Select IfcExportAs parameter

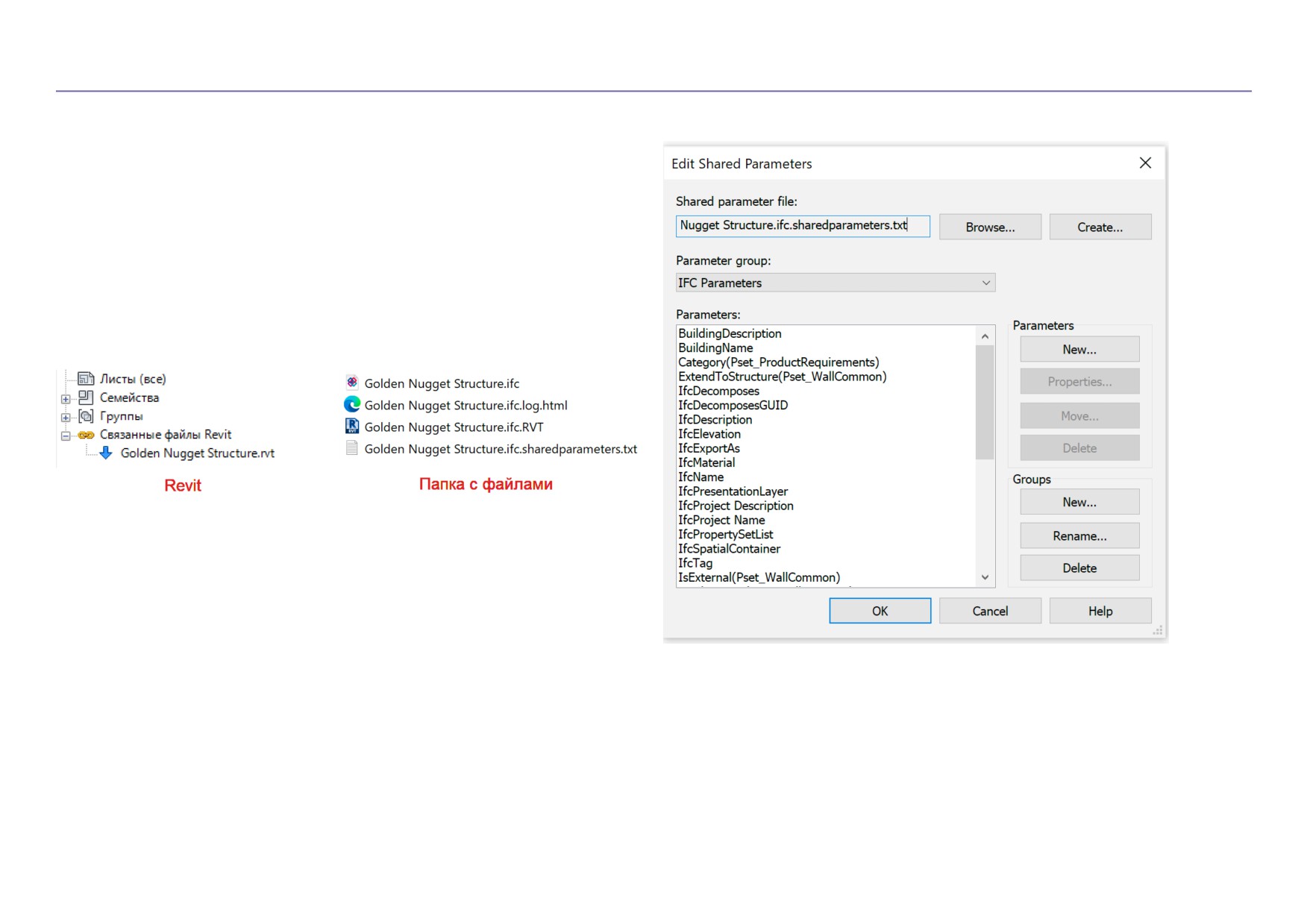pos(709,448)
